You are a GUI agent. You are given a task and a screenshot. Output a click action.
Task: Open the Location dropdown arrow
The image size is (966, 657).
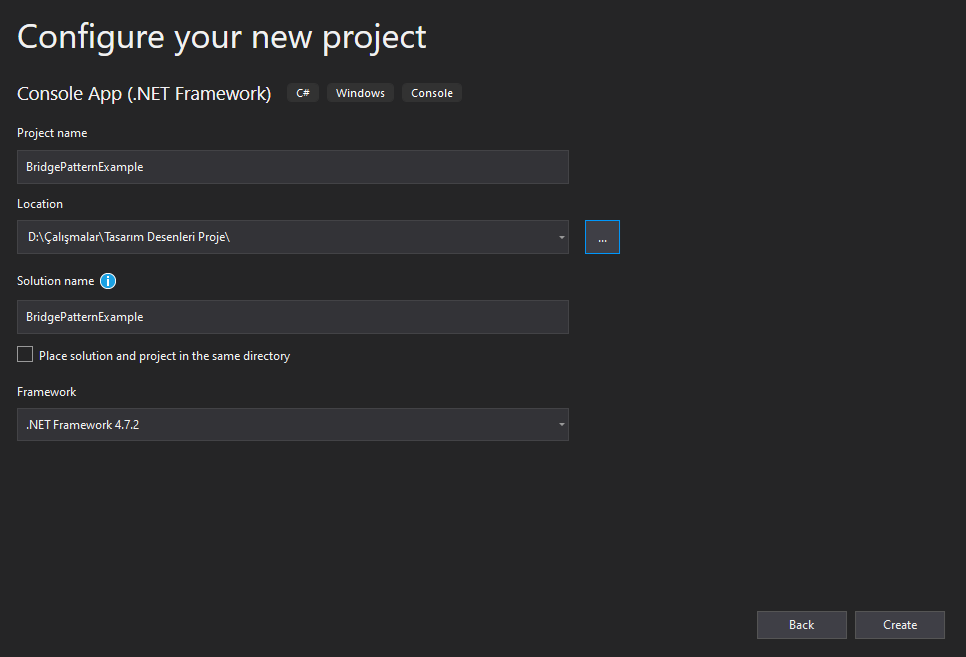561,237
